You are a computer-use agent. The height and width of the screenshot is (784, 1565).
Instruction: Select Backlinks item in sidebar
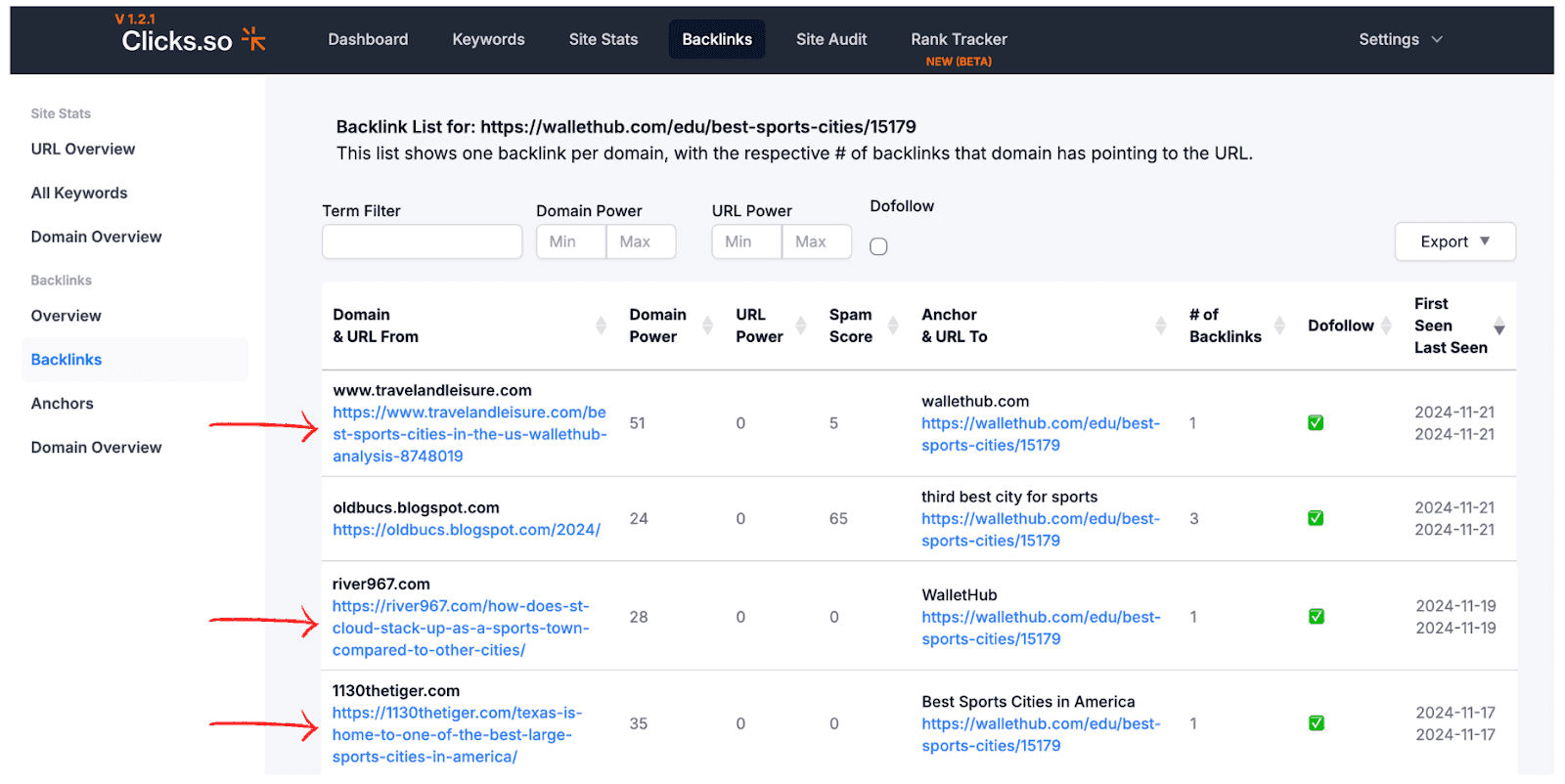[x=135, y=360]
